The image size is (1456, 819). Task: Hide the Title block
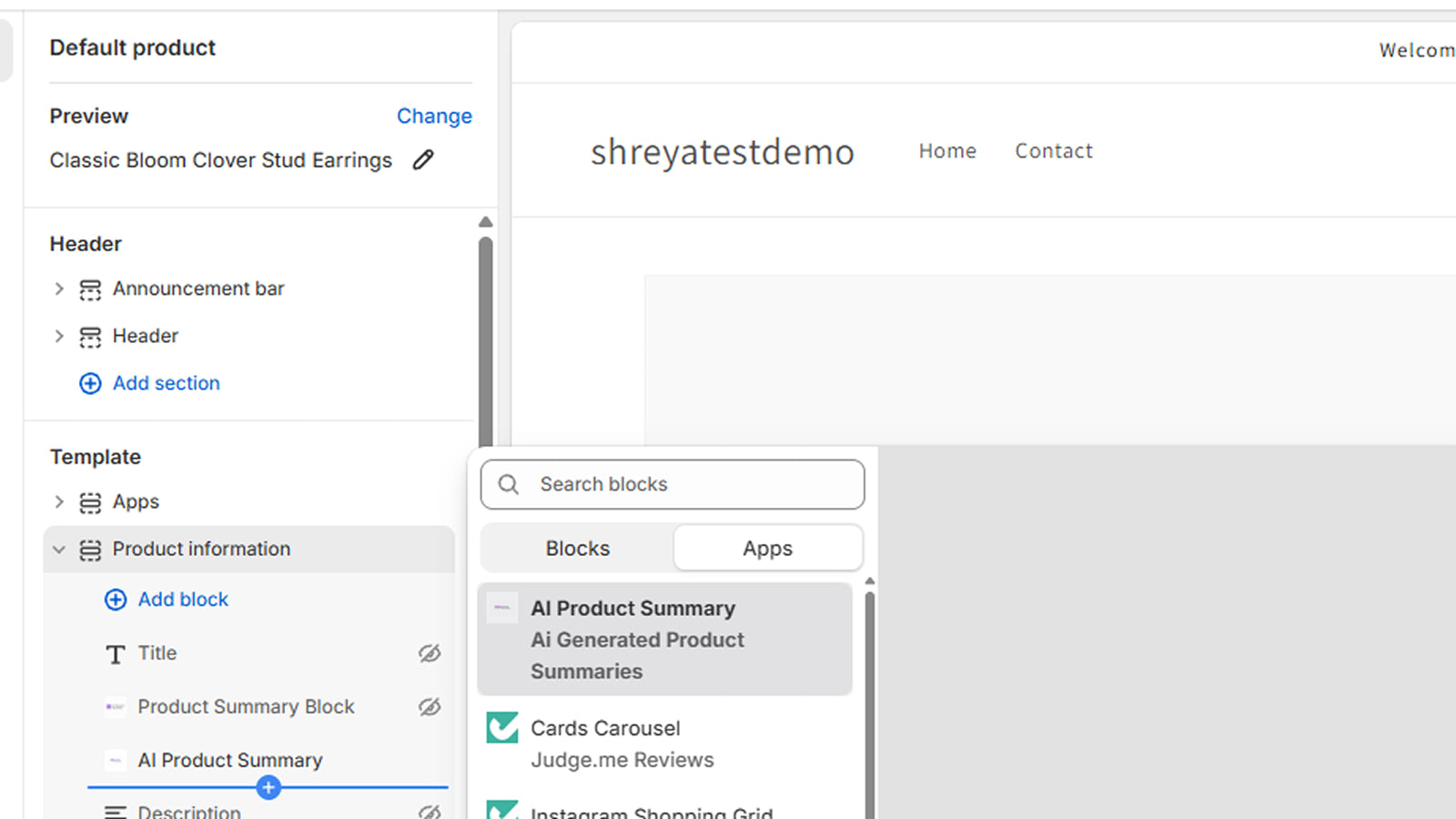point(429,653)
